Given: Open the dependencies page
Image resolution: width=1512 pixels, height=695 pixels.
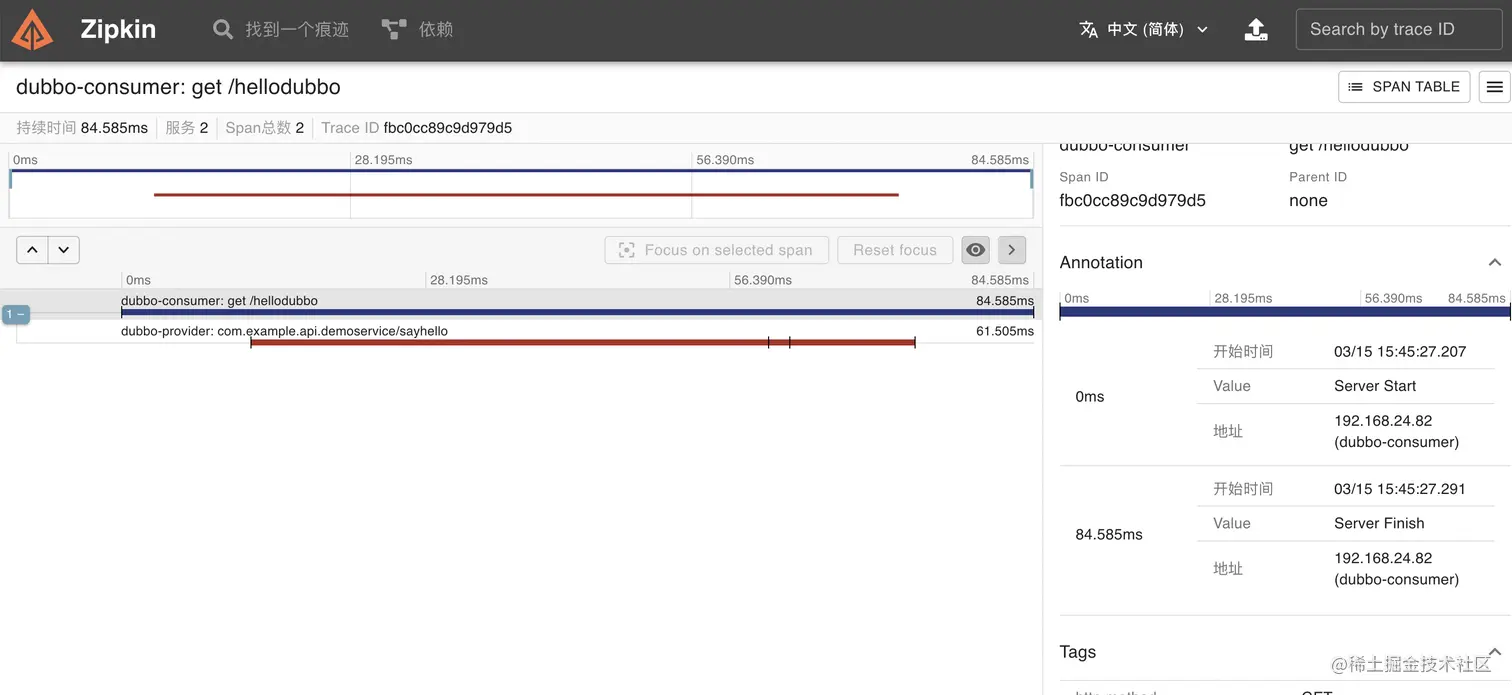Looking at the screenshot, I should point(417,30).
